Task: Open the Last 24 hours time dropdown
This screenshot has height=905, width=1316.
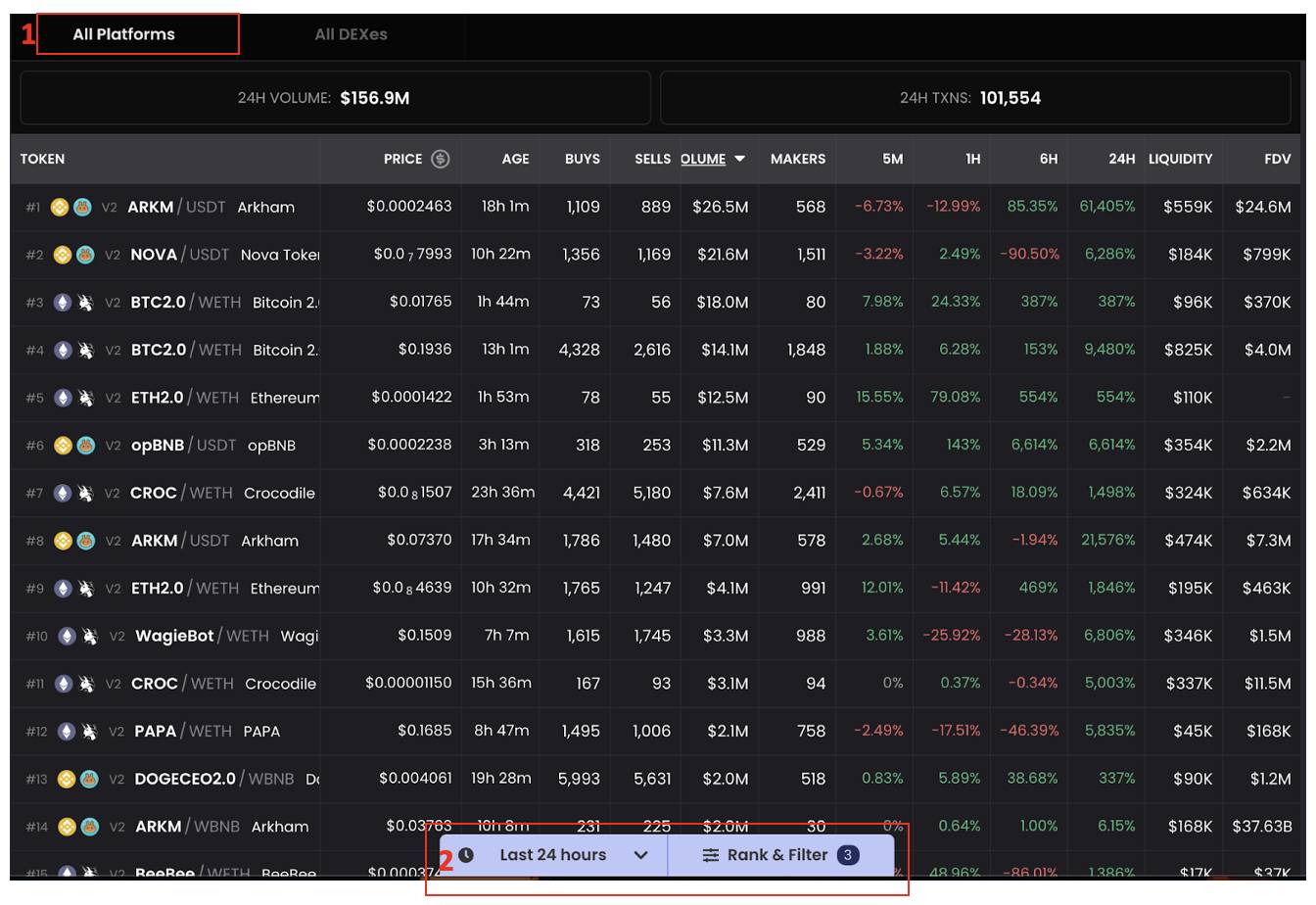Action: click(553, 855)
